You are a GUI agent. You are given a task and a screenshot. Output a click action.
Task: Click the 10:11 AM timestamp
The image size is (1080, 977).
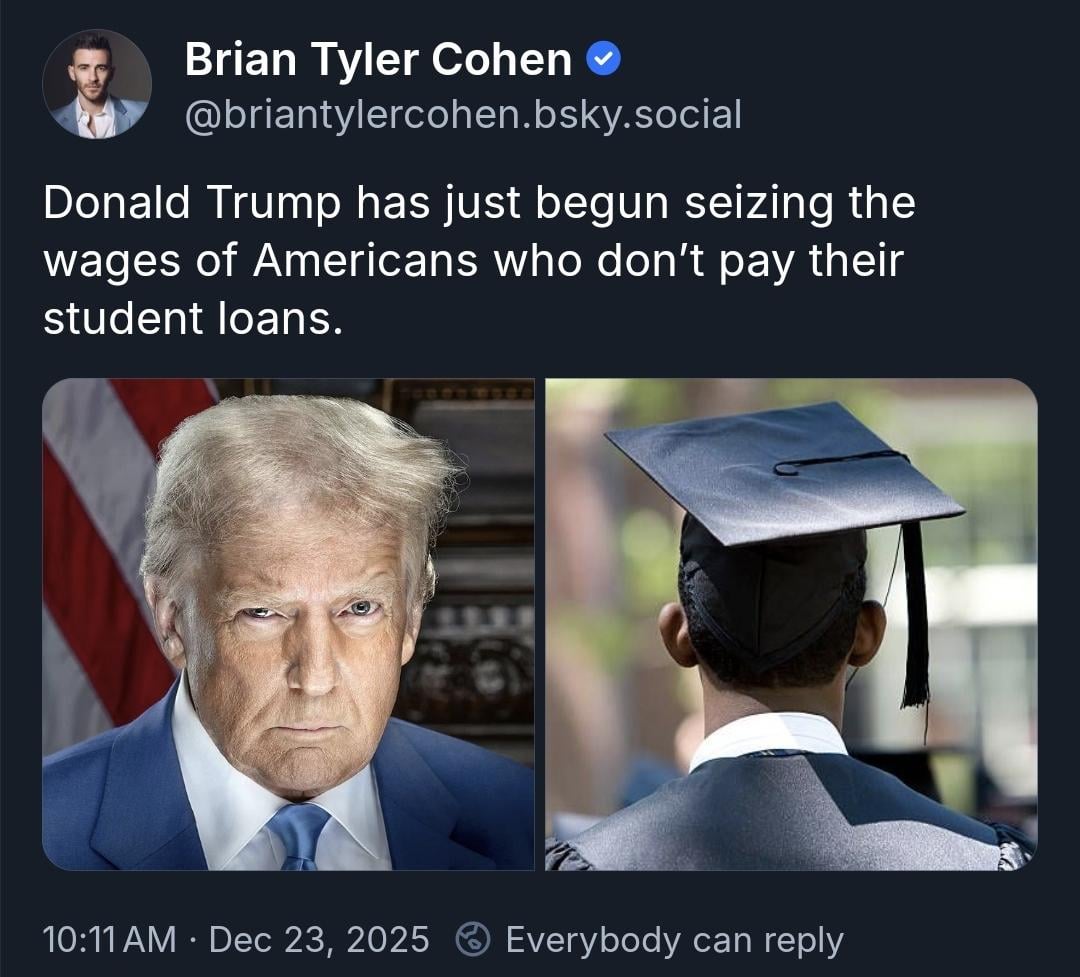coord(110,940)
